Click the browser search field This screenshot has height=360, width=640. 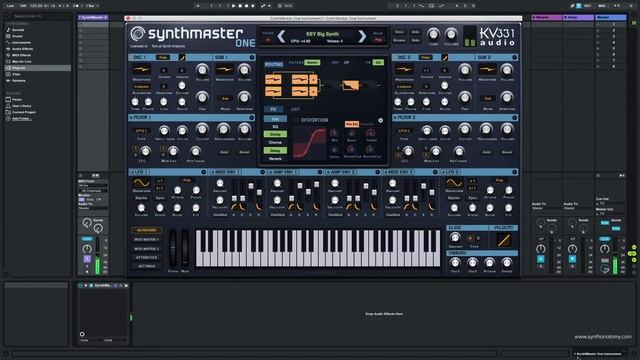pos(40,16)
